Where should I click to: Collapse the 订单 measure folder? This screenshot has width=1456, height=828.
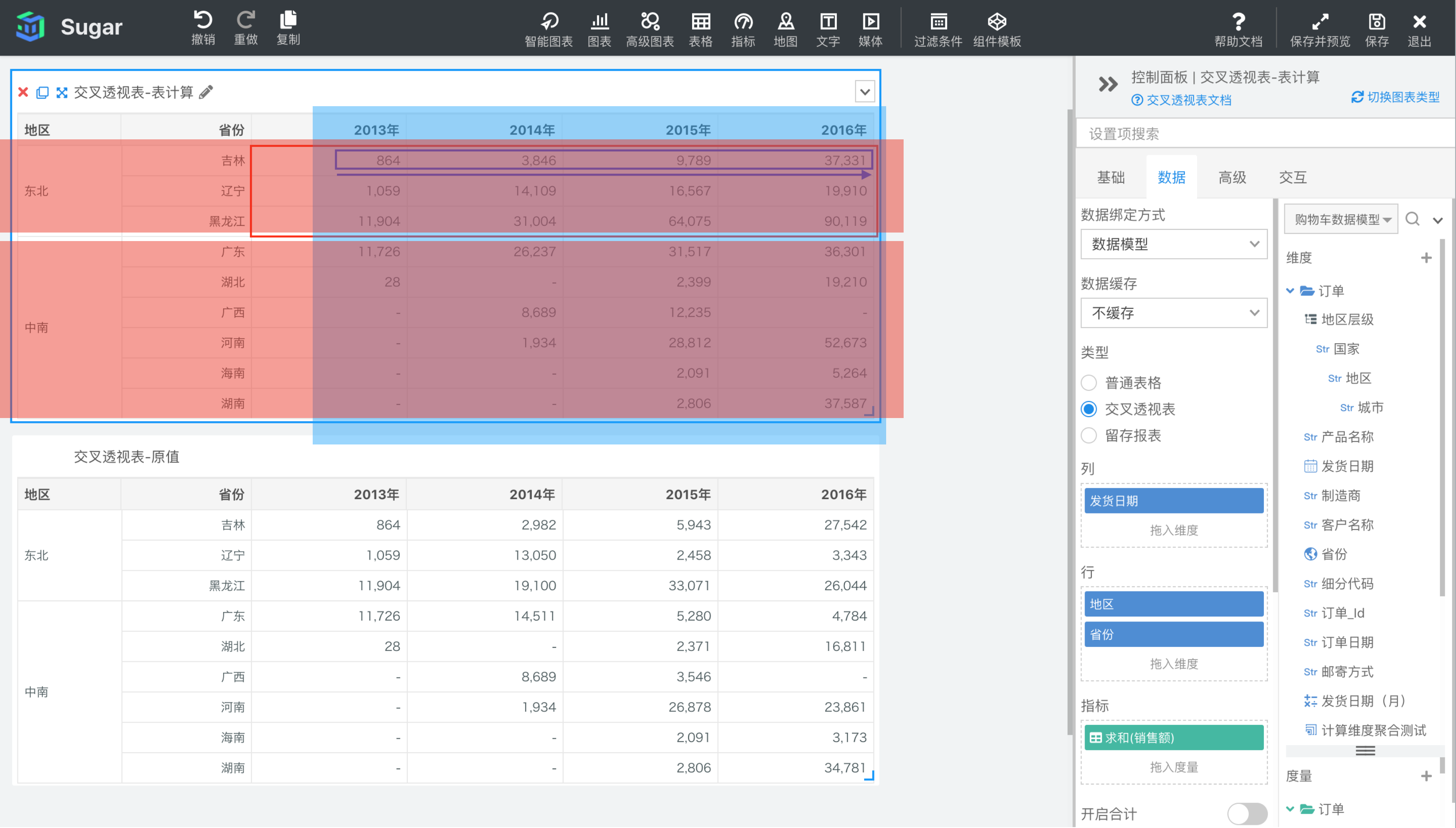click(x=1290, y=809)
